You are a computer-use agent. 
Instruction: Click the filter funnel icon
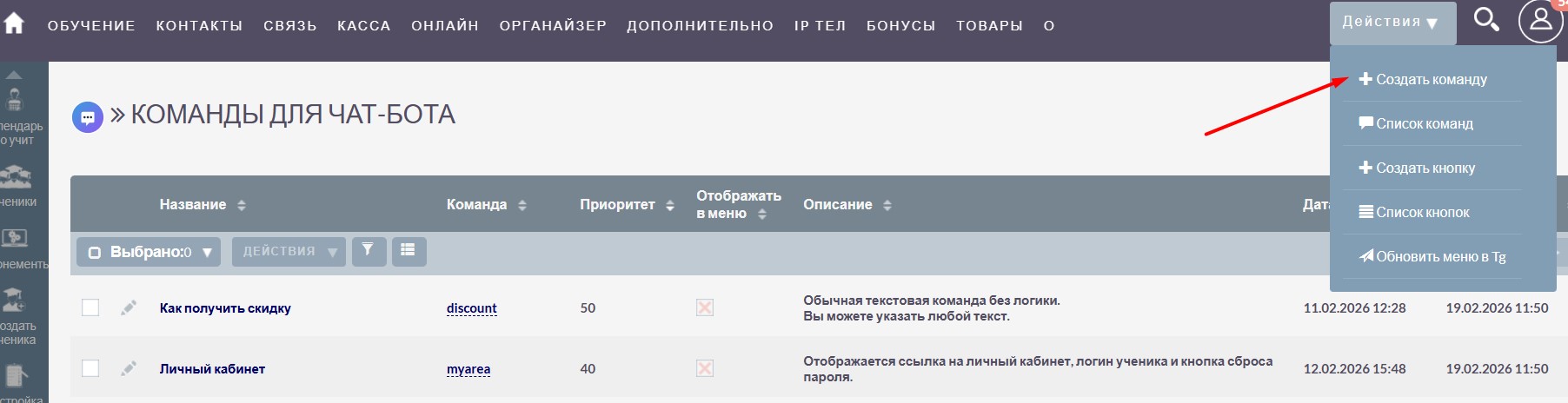pyautogui.click(x=369, y=251)
